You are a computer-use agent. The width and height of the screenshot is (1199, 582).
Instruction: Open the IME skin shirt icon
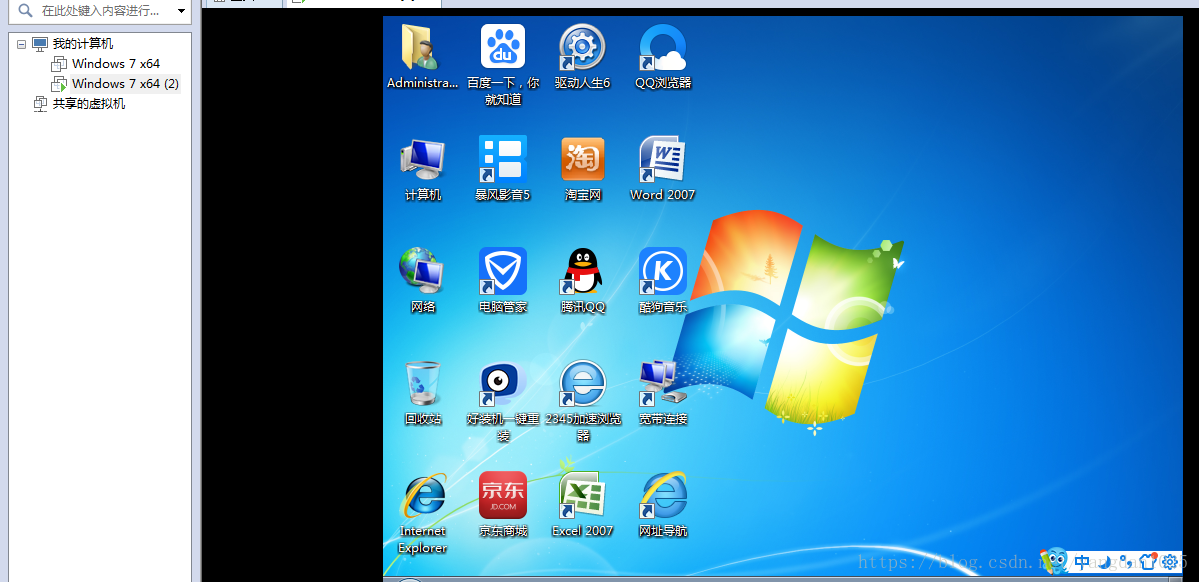[x=1147, y=562]
